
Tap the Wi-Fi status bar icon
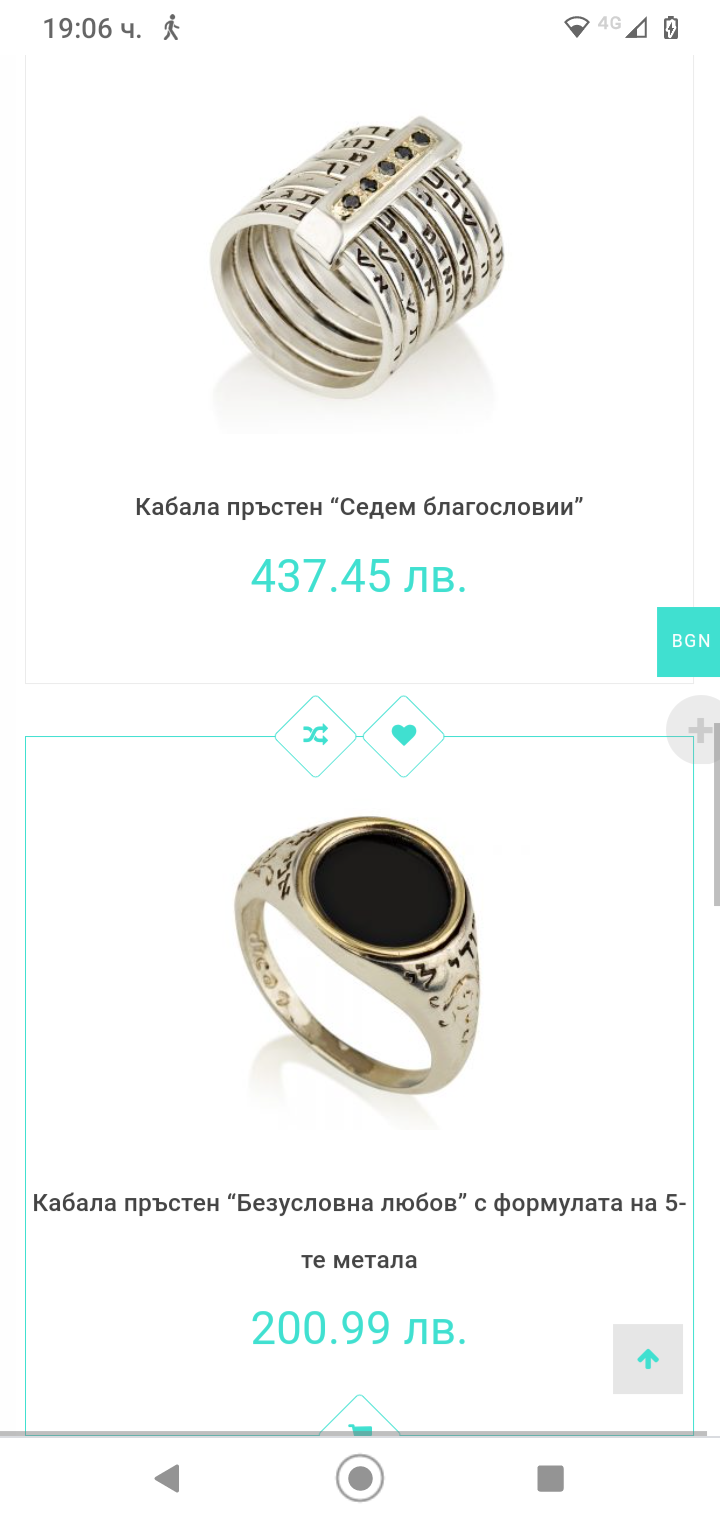tap(577, 28)
